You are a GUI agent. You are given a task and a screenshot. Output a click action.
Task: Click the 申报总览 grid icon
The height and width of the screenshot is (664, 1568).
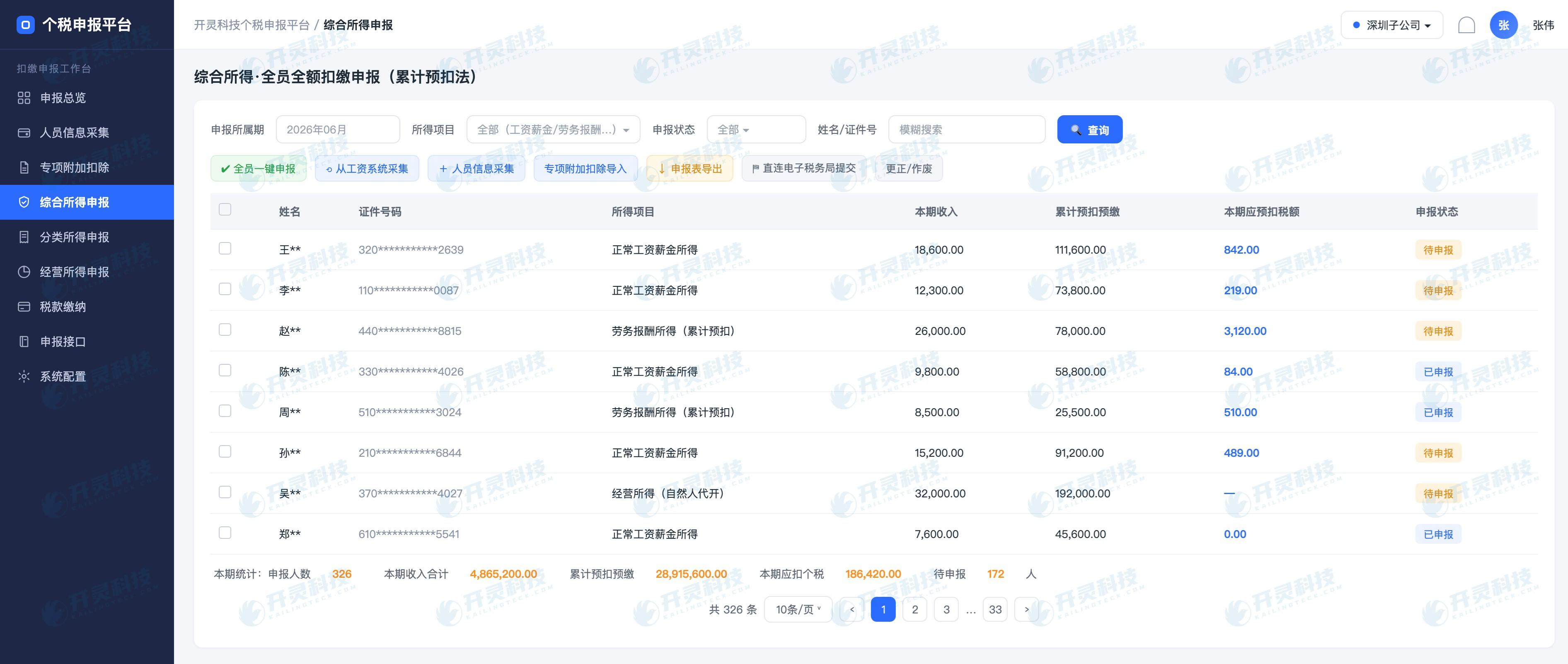tap(24, 98)
